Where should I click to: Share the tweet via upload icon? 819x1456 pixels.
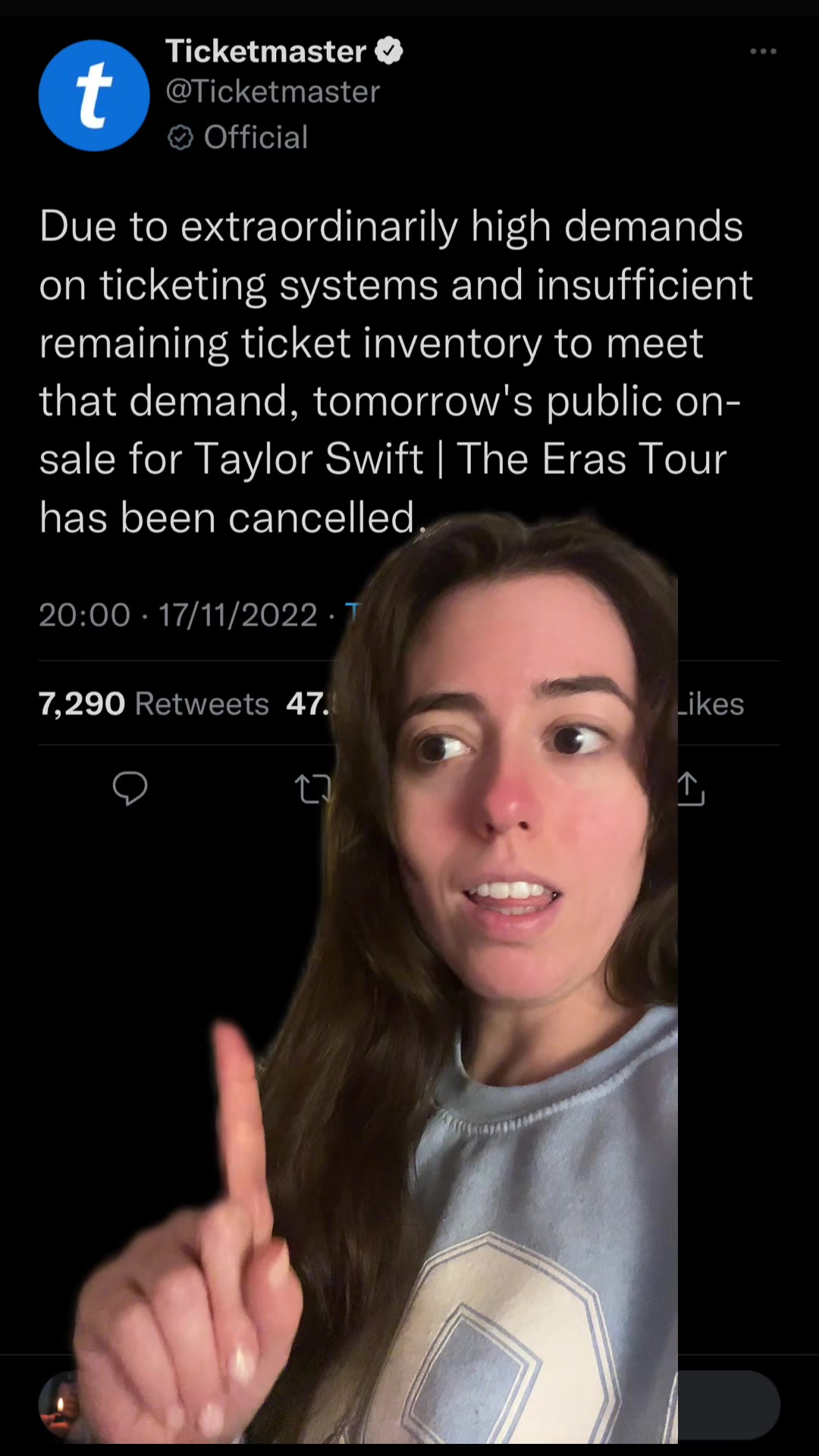pos(690,789)
